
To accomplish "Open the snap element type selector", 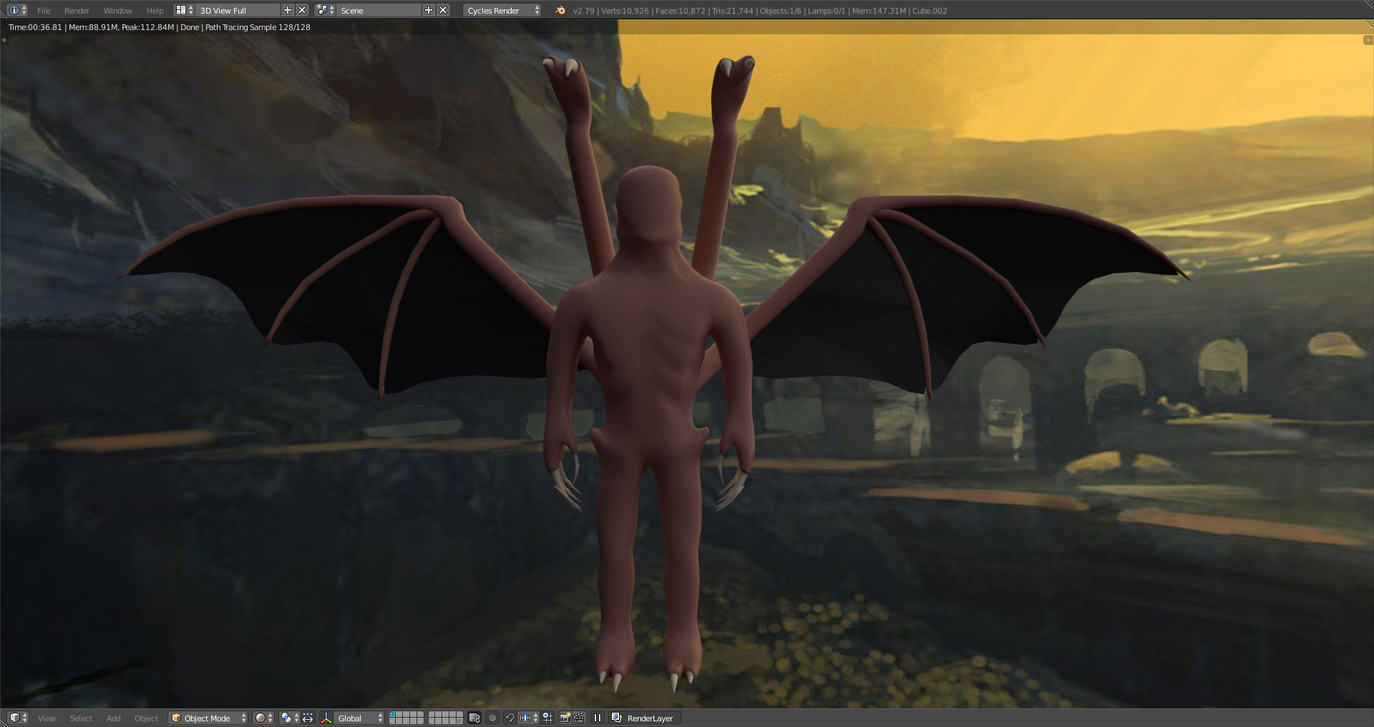I will [529, 718].
